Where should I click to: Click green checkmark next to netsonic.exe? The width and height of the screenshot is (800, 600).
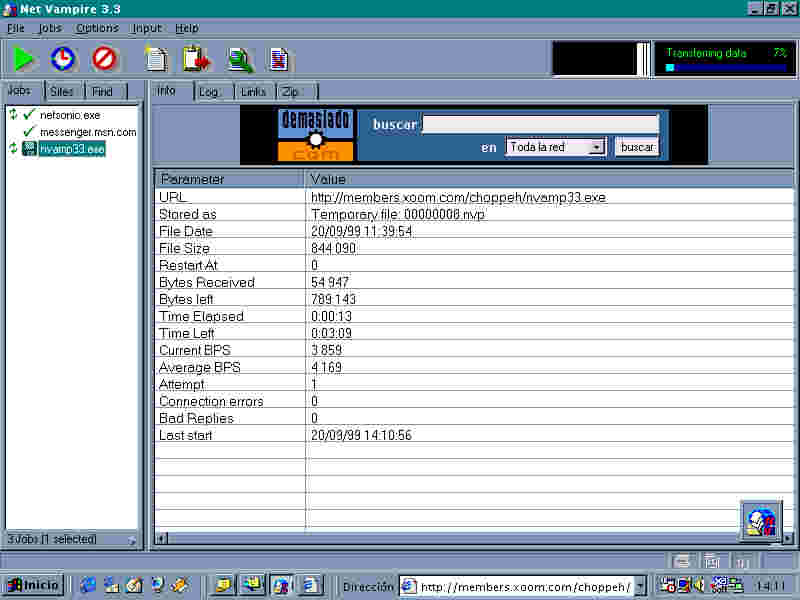[x=29, y=114]
